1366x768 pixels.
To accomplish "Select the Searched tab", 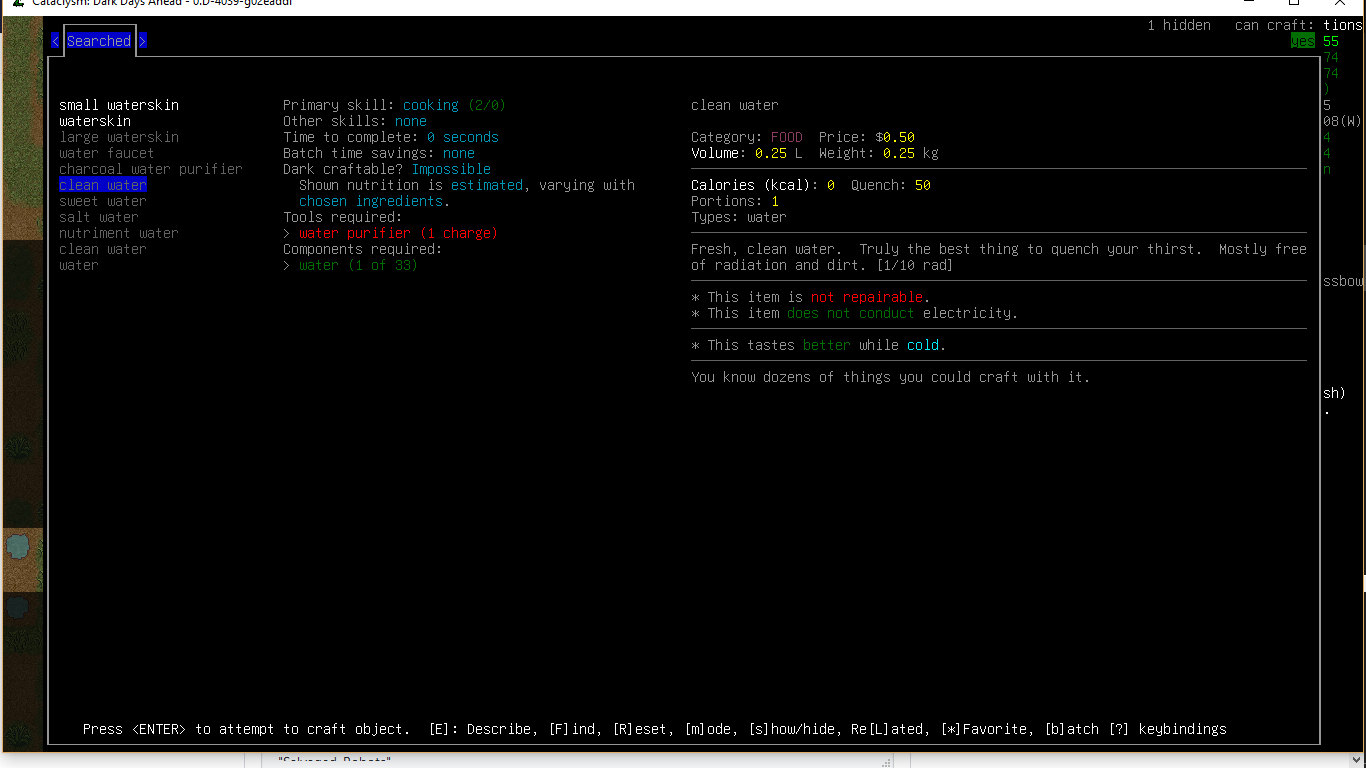I will [99, 41].
